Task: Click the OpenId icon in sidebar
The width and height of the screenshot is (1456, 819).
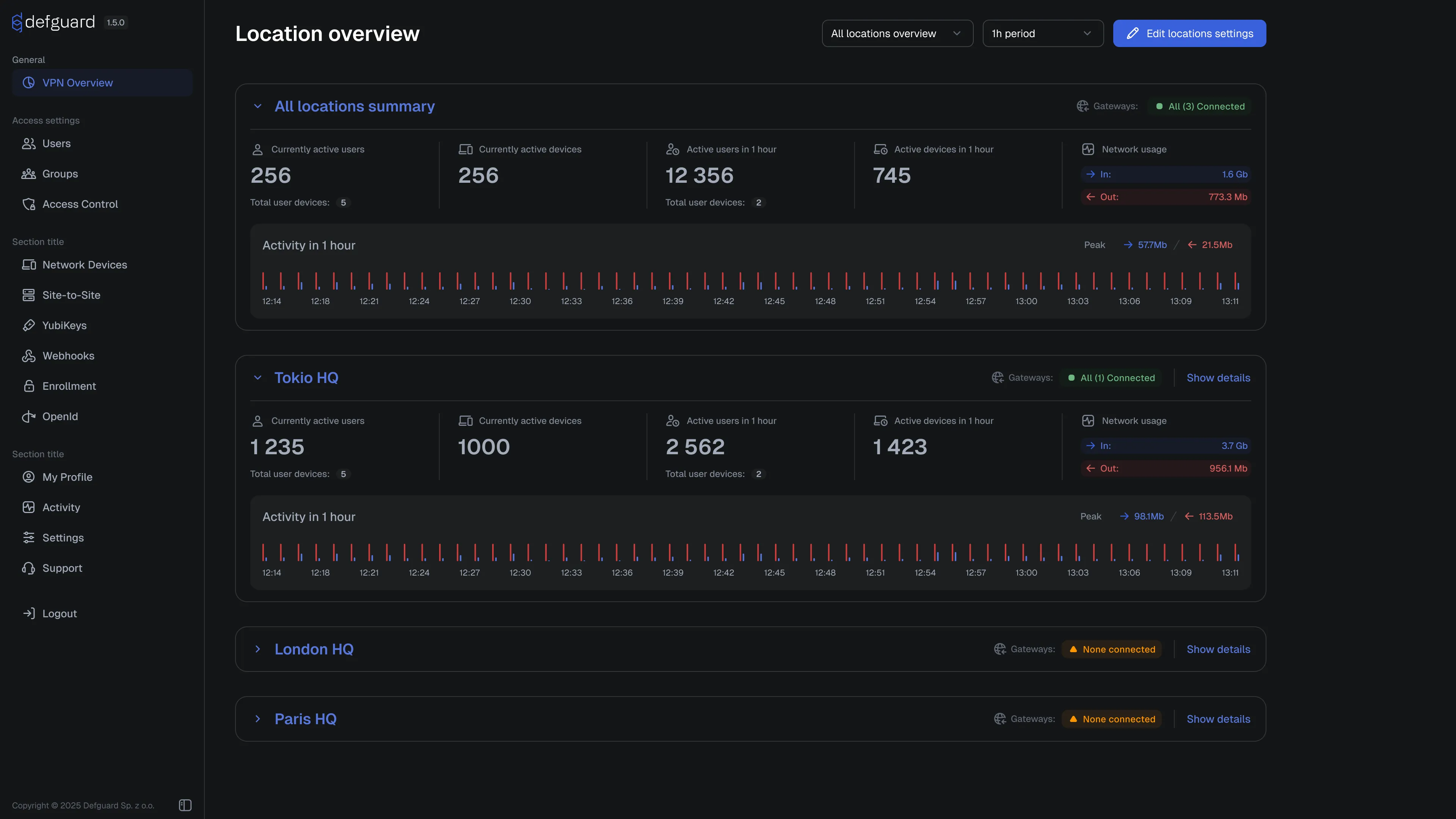Action: point(28,417)
